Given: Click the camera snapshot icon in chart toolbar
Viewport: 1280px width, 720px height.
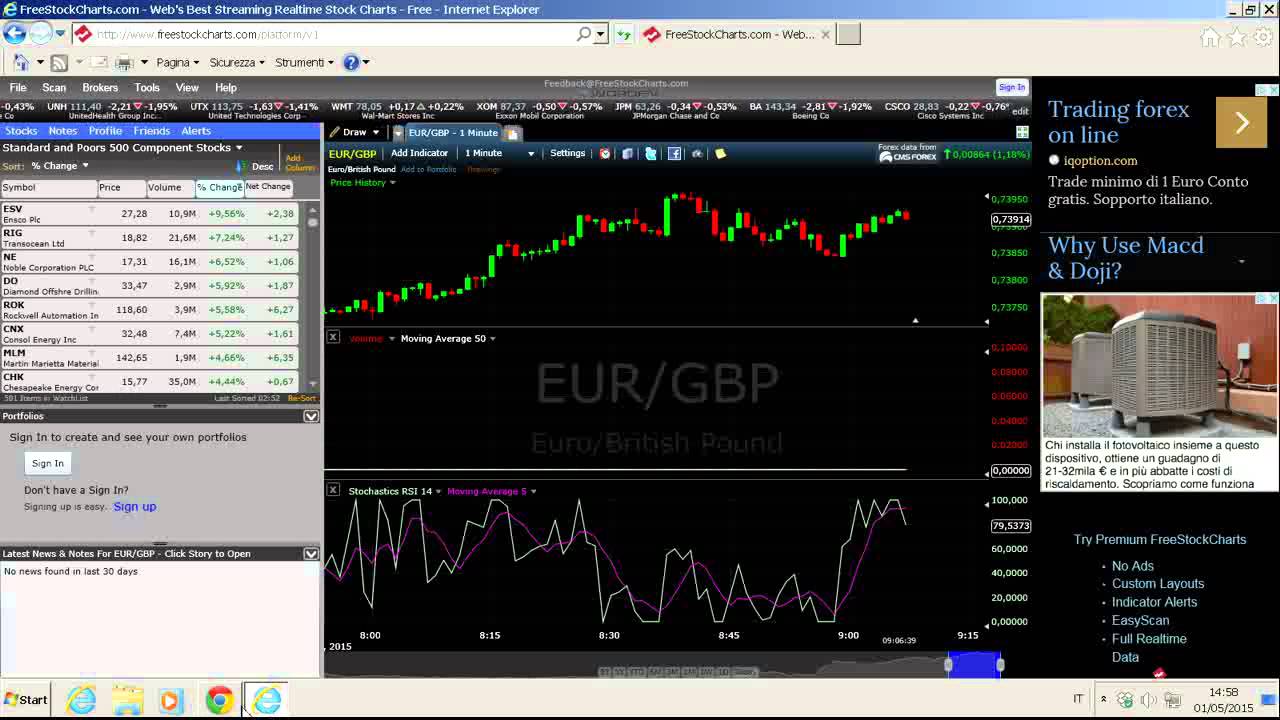Looking at the screenshot, I should [x=697, y=153].
